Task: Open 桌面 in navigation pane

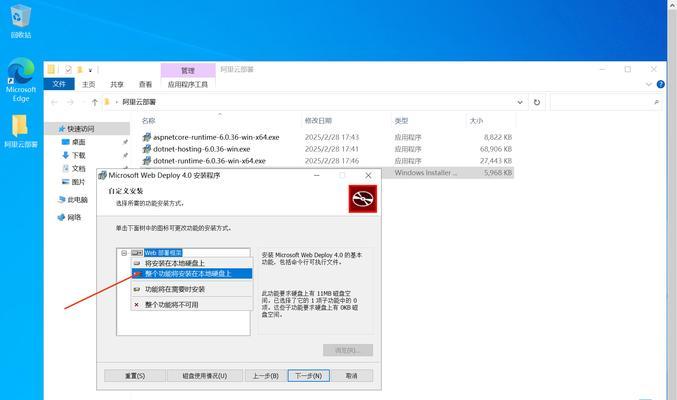Action: pyautogui.click(x=78, y=142)
